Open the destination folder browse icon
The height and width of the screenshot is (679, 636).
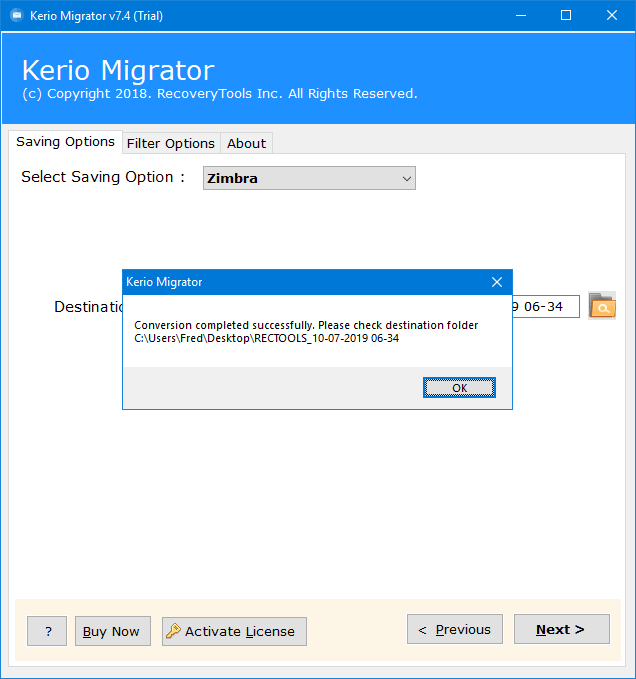point(602,306)
